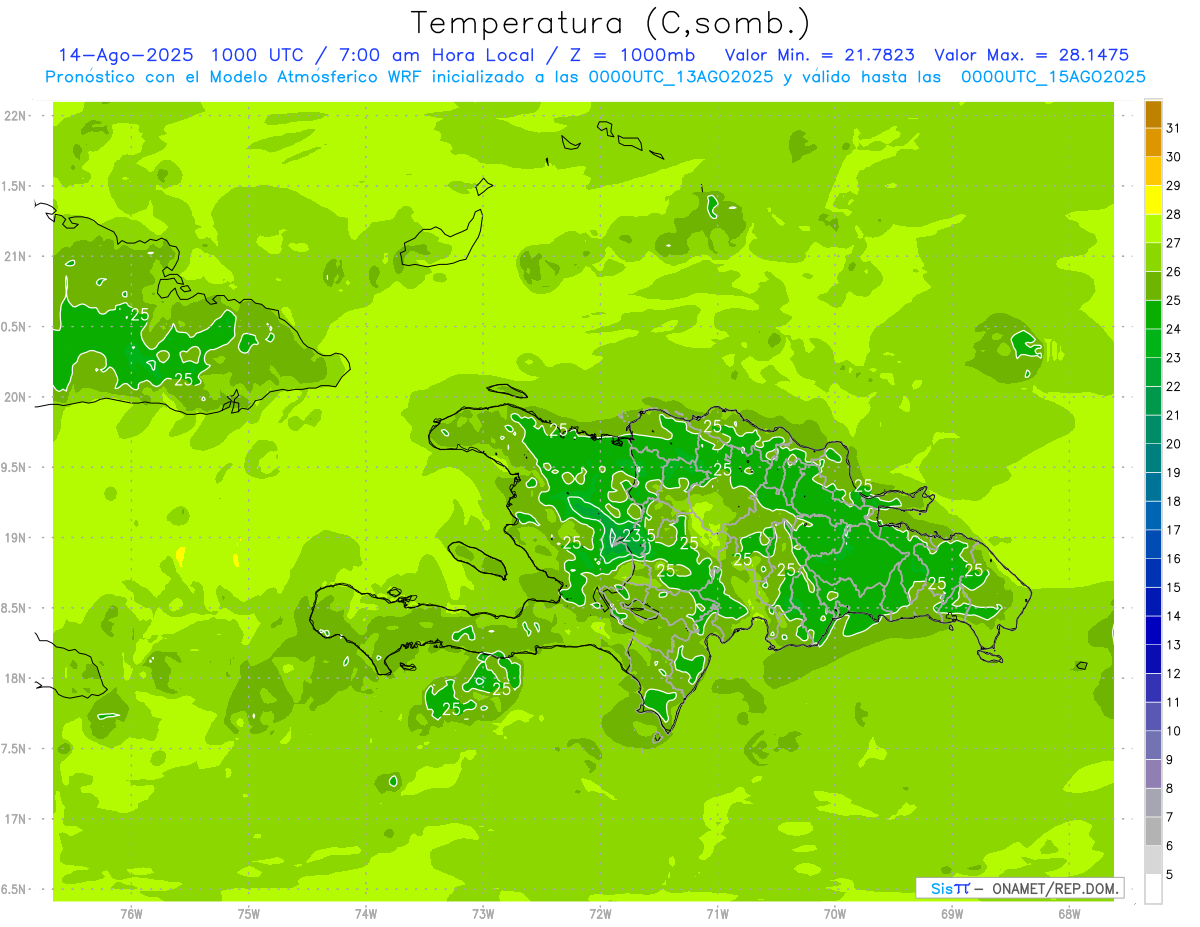Click the legend value '31'
1200x927 pixels.
1174,128
